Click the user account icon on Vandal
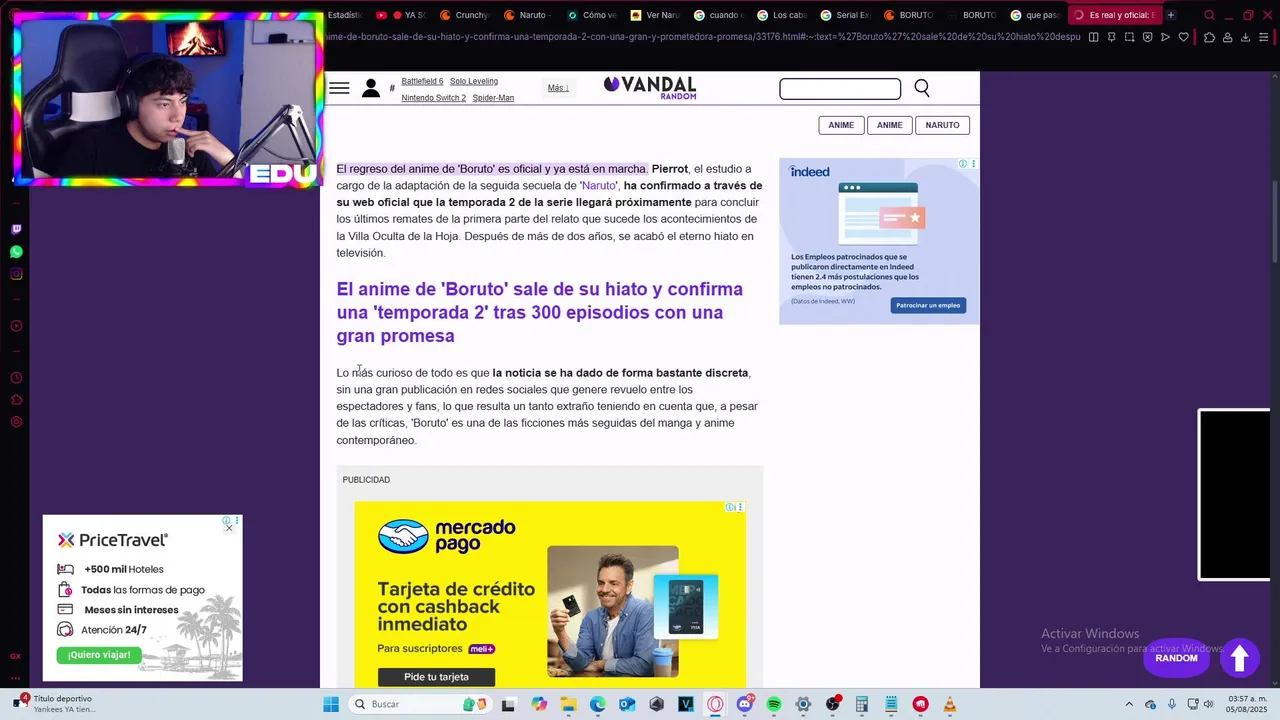 pyautogui.click(x=371, y=88)
